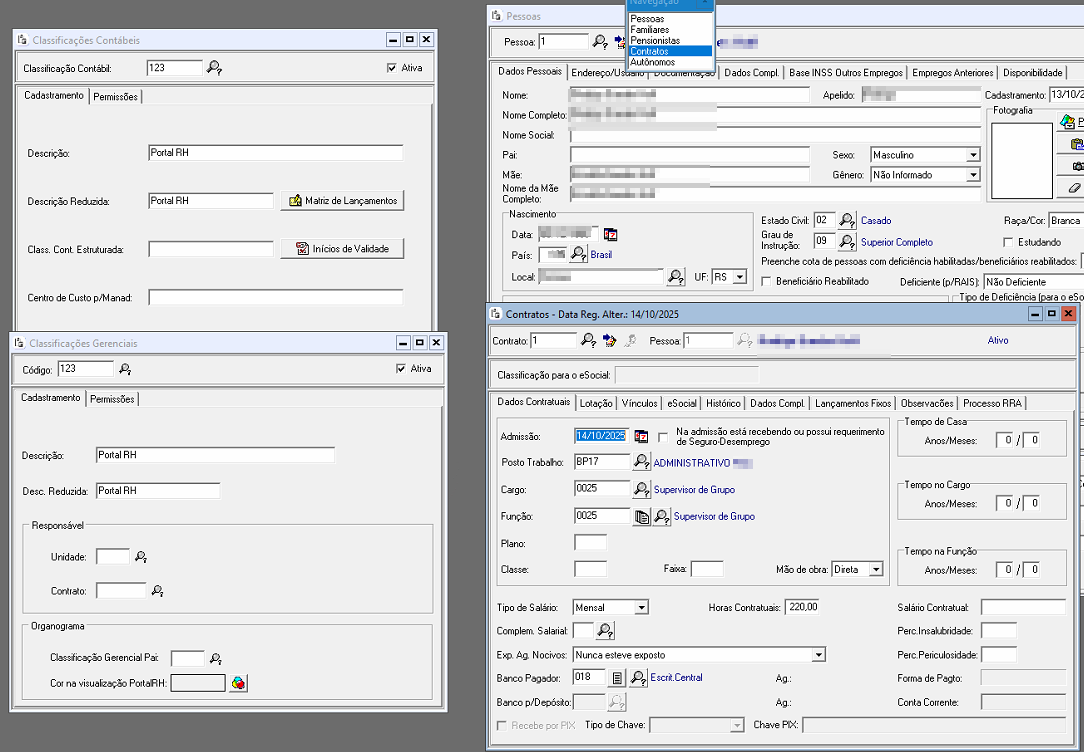This screenshot has height=752, width=1084.
Task: Open the Exp. Ag. Nocivos dropdown
Action: click(x=818, y=655)
